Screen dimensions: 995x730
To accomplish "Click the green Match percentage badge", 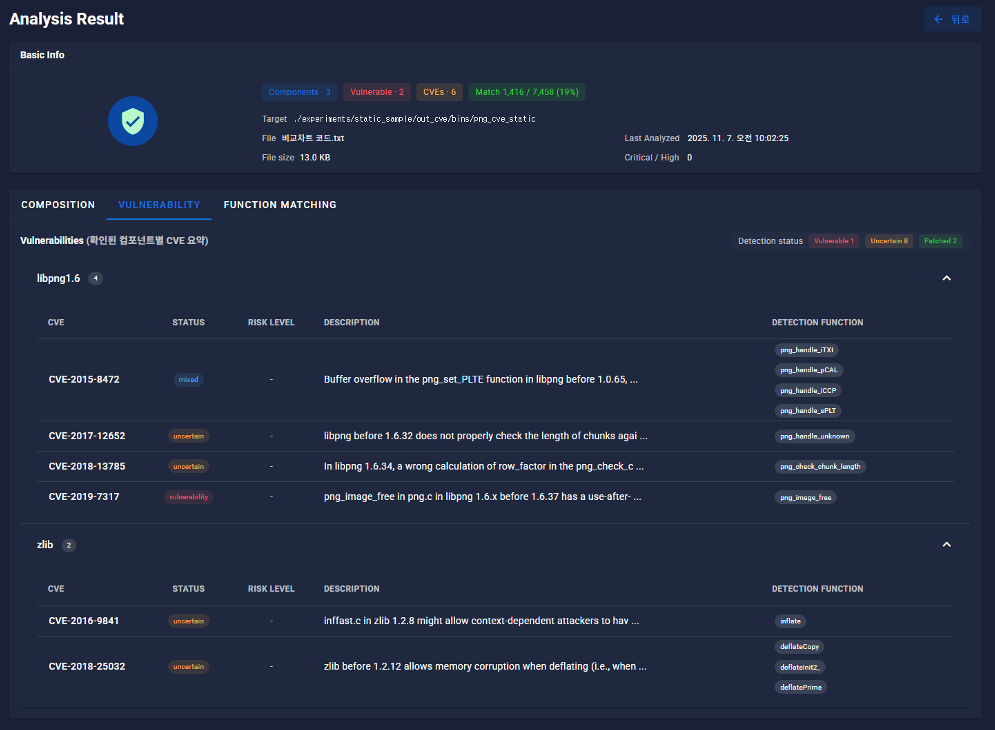I will click(x=527, y=92).
